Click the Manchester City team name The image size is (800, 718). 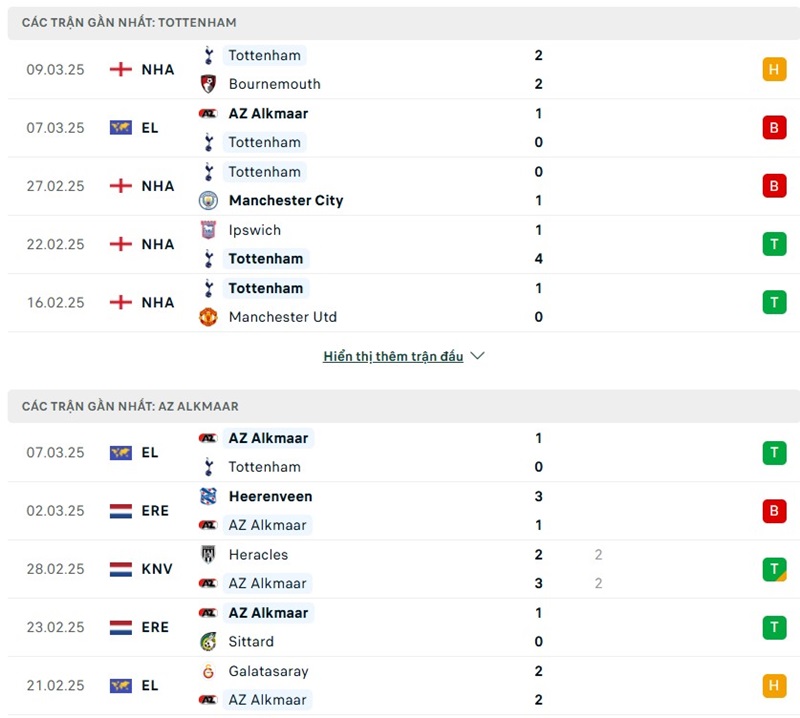click(286, 200)
